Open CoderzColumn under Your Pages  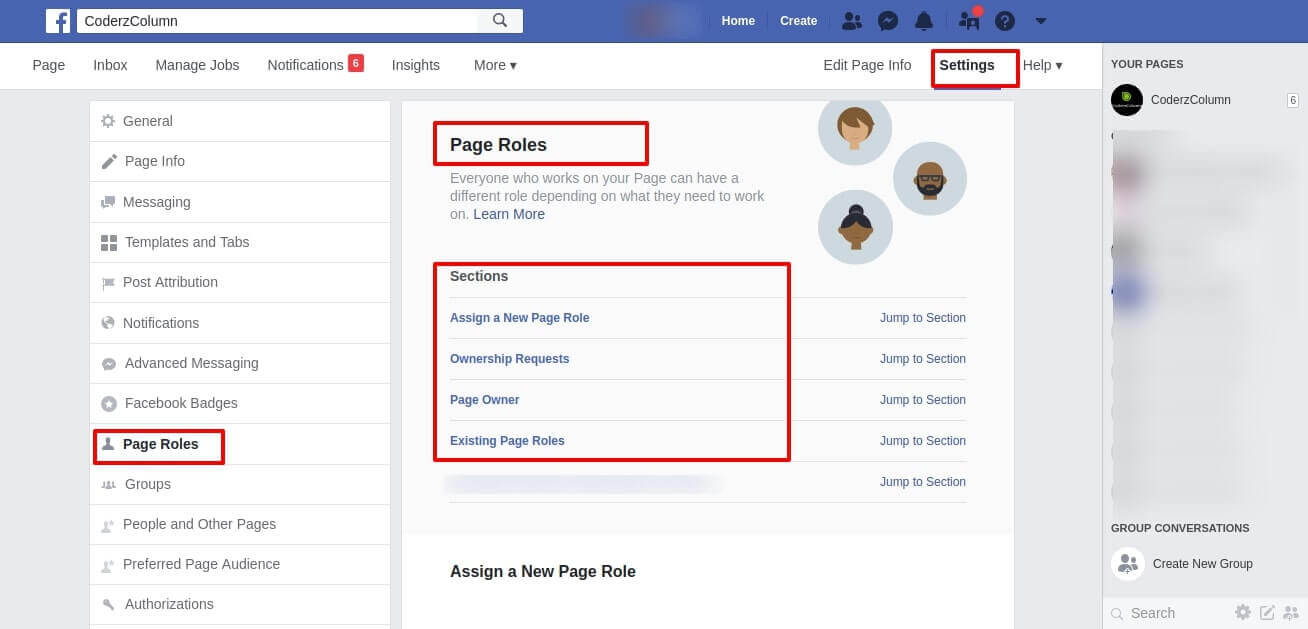[x=1191, y=100]
